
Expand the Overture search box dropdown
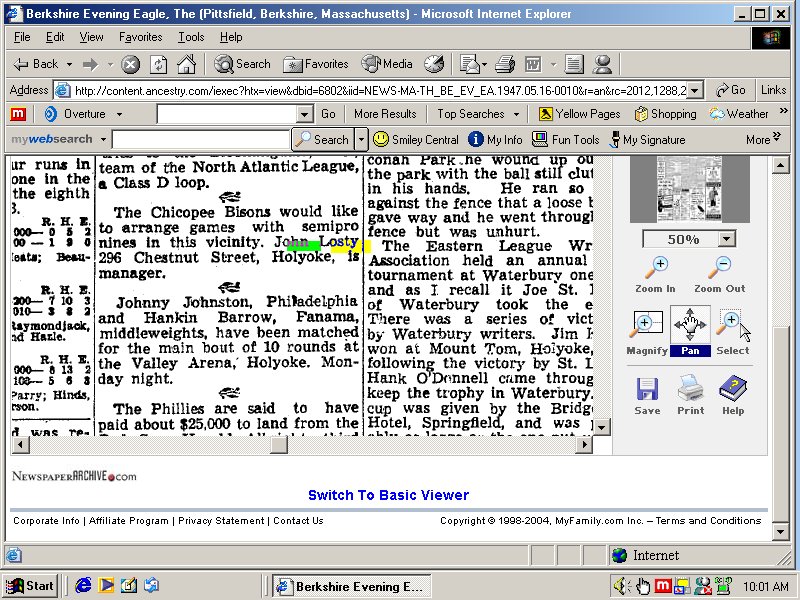(305, 114)
